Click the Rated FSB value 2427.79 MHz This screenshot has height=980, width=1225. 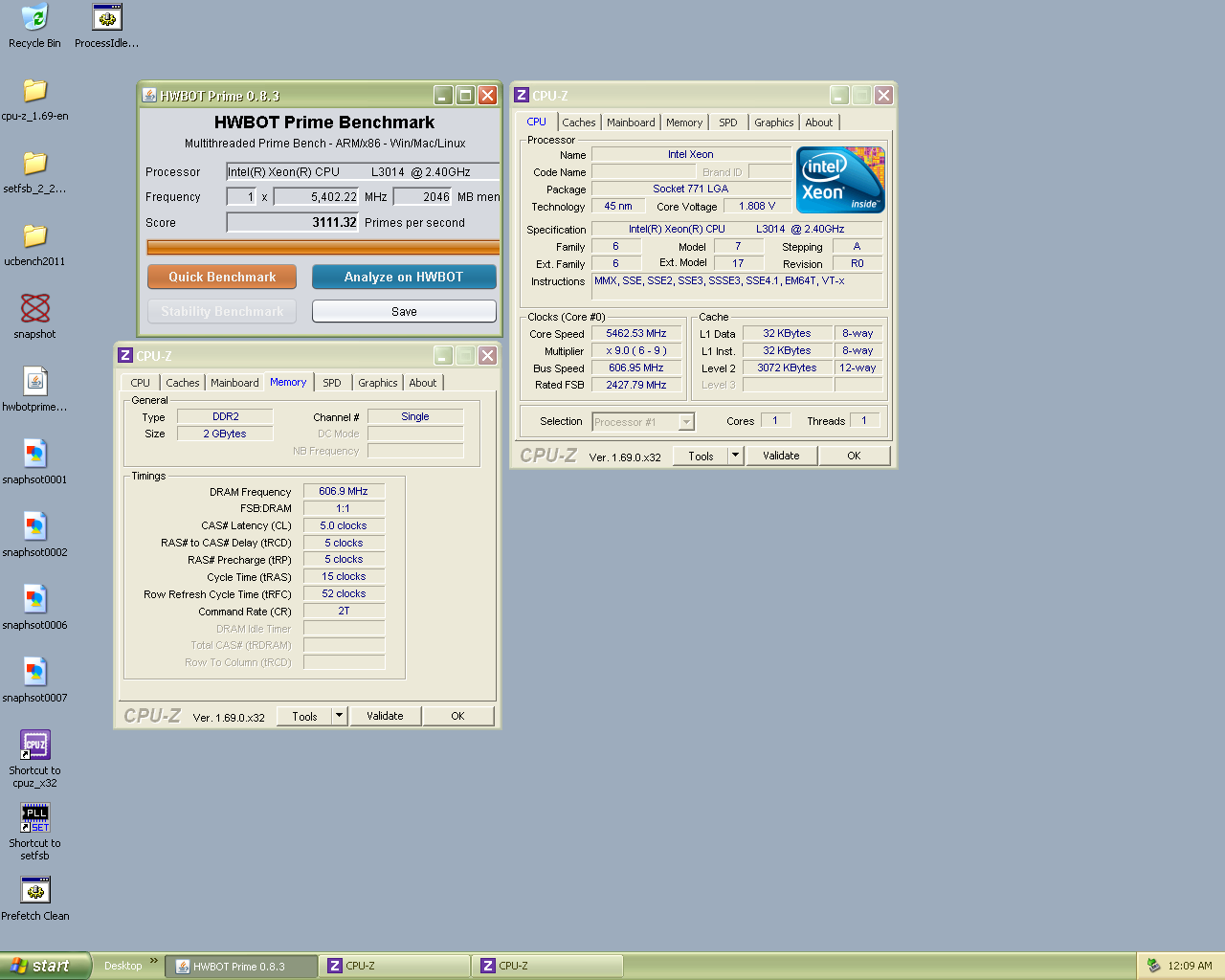point(636,385)
